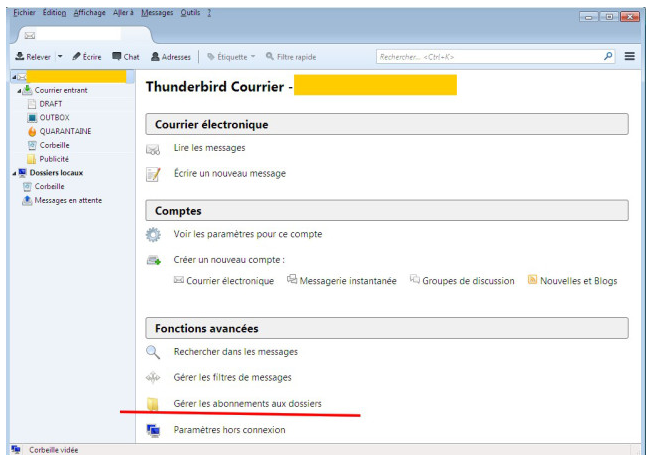The image size is (646, 464).
Task: Open the Adresses address book
Action: pyautogui.click(x=170, y=57)
